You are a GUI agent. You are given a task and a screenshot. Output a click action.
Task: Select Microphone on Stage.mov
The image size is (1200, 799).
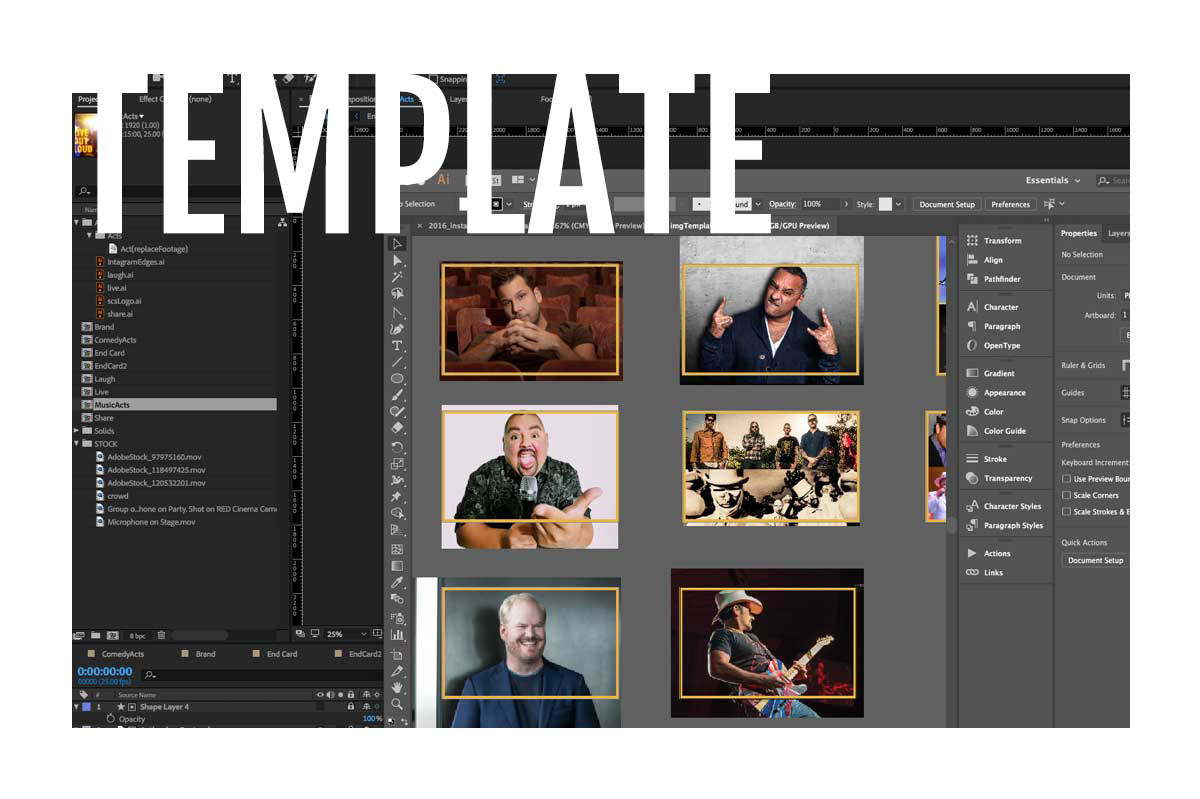point(151,522)
